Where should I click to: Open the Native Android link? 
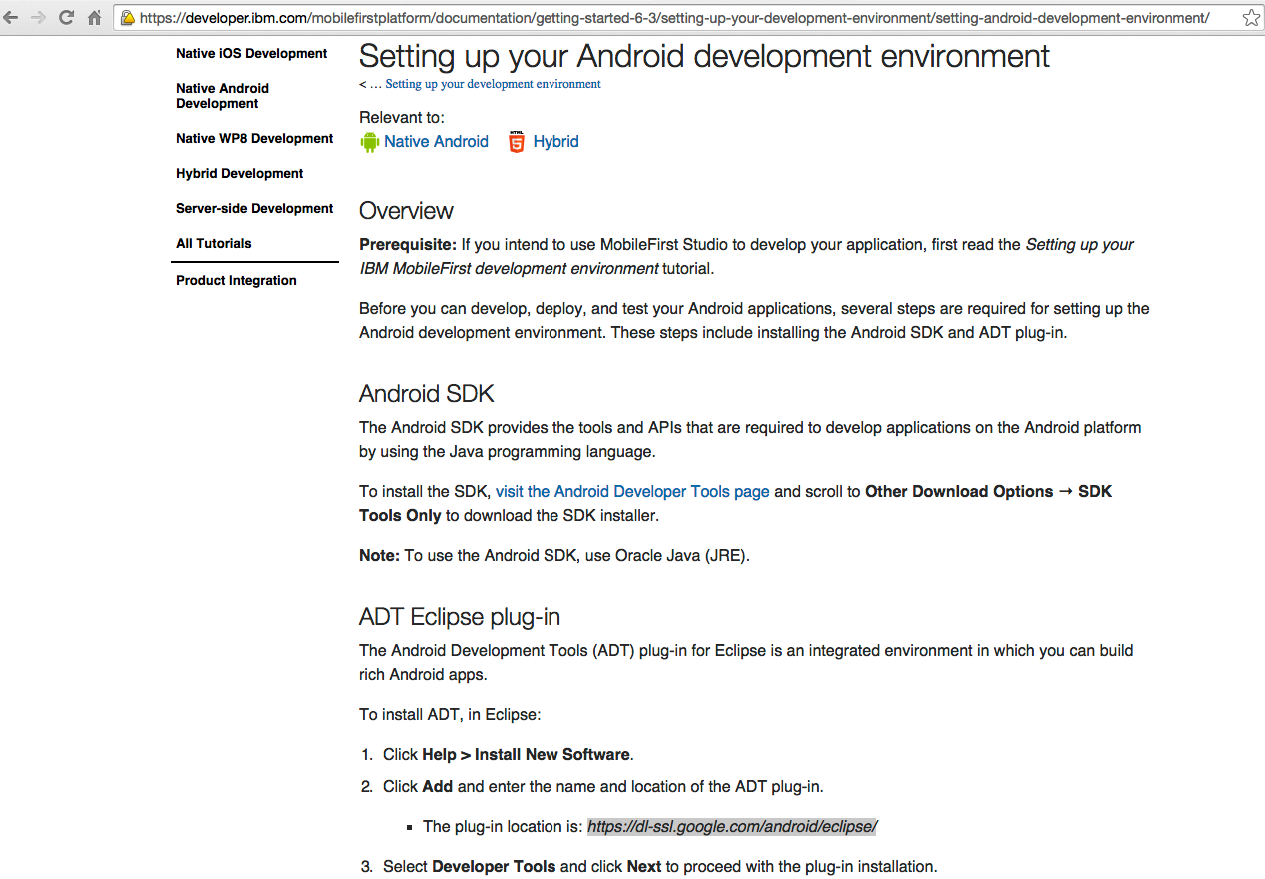tap(437, 142)
